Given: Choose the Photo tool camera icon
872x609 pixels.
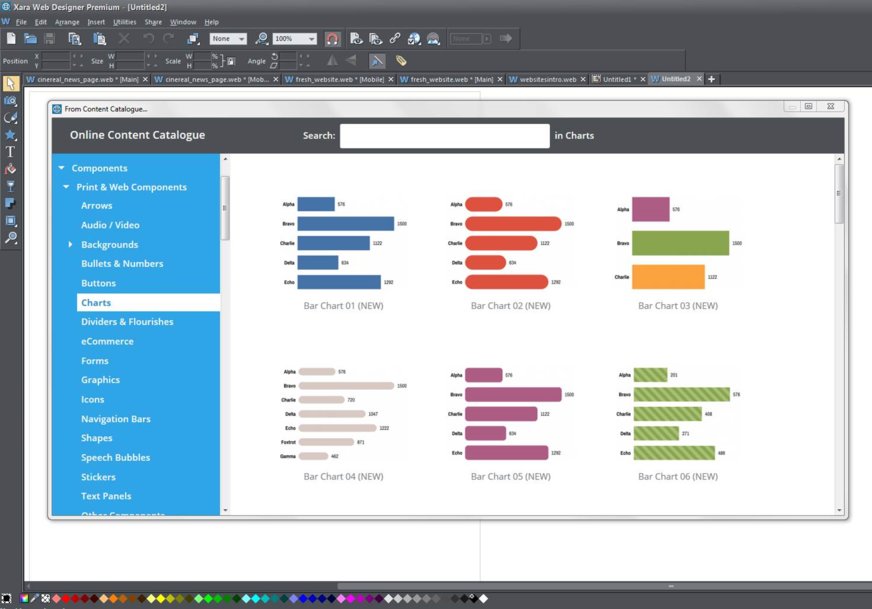Looking at the screenshot, I should click(11, 100).
